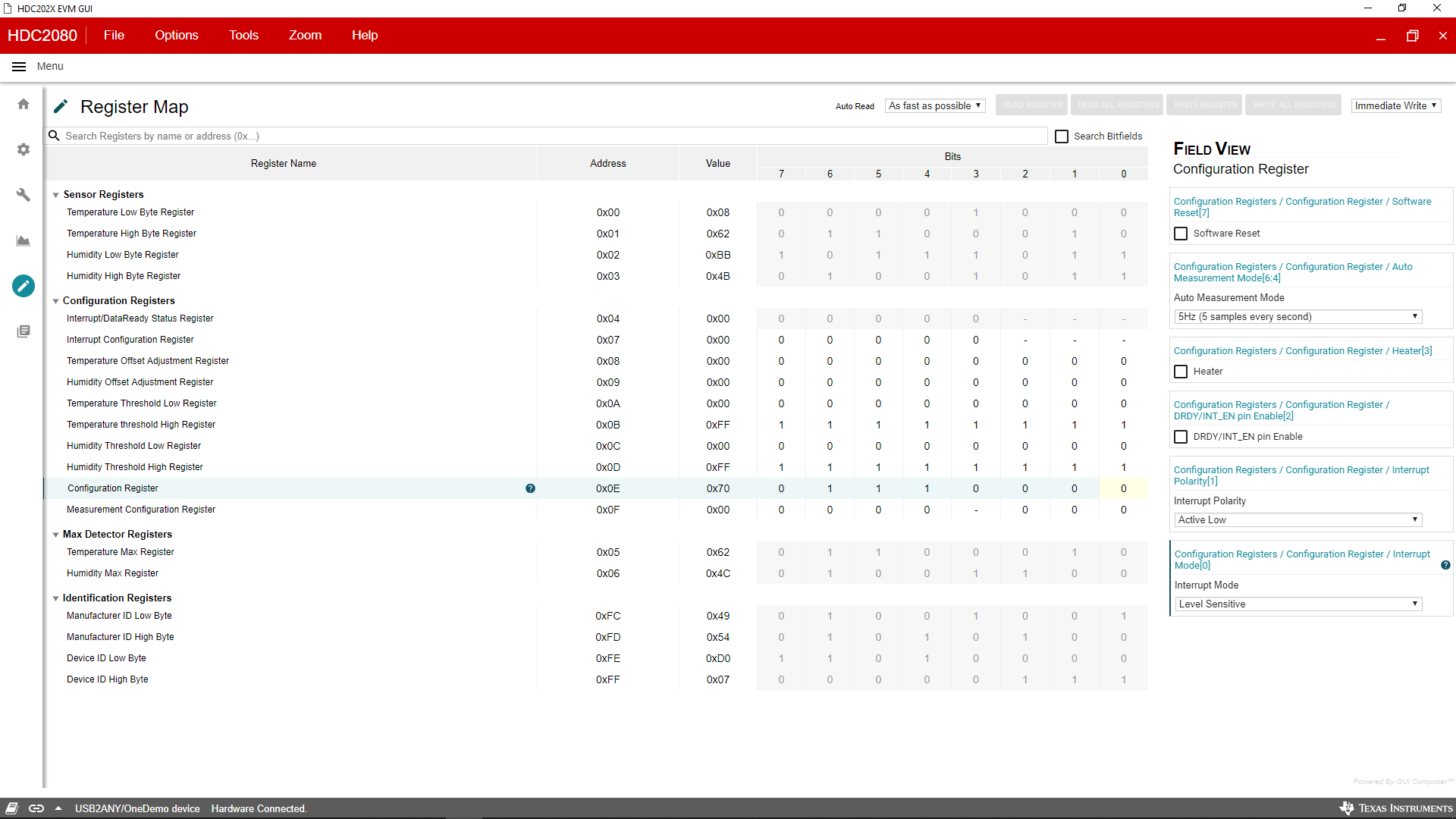Open Immediate Write mode dropdown
1456x819 pixels.
tap(1396, 105)
